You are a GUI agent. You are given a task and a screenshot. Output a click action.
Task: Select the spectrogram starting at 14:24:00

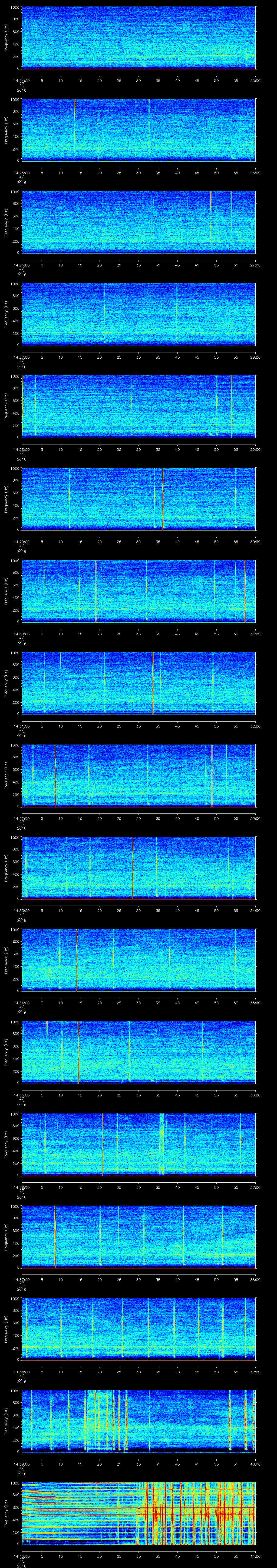click(x=139, y=38)
